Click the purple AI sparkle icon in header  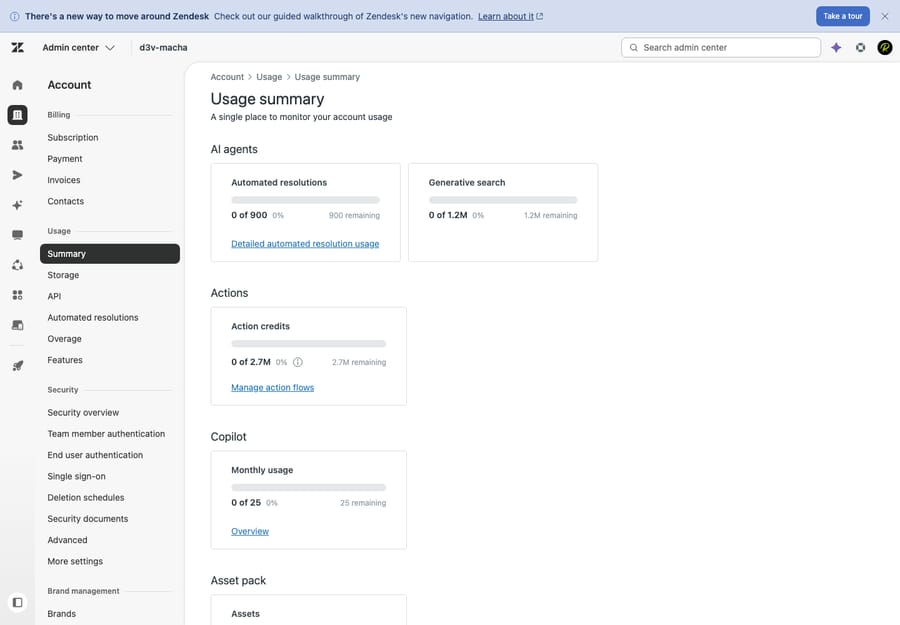[836, 48]
